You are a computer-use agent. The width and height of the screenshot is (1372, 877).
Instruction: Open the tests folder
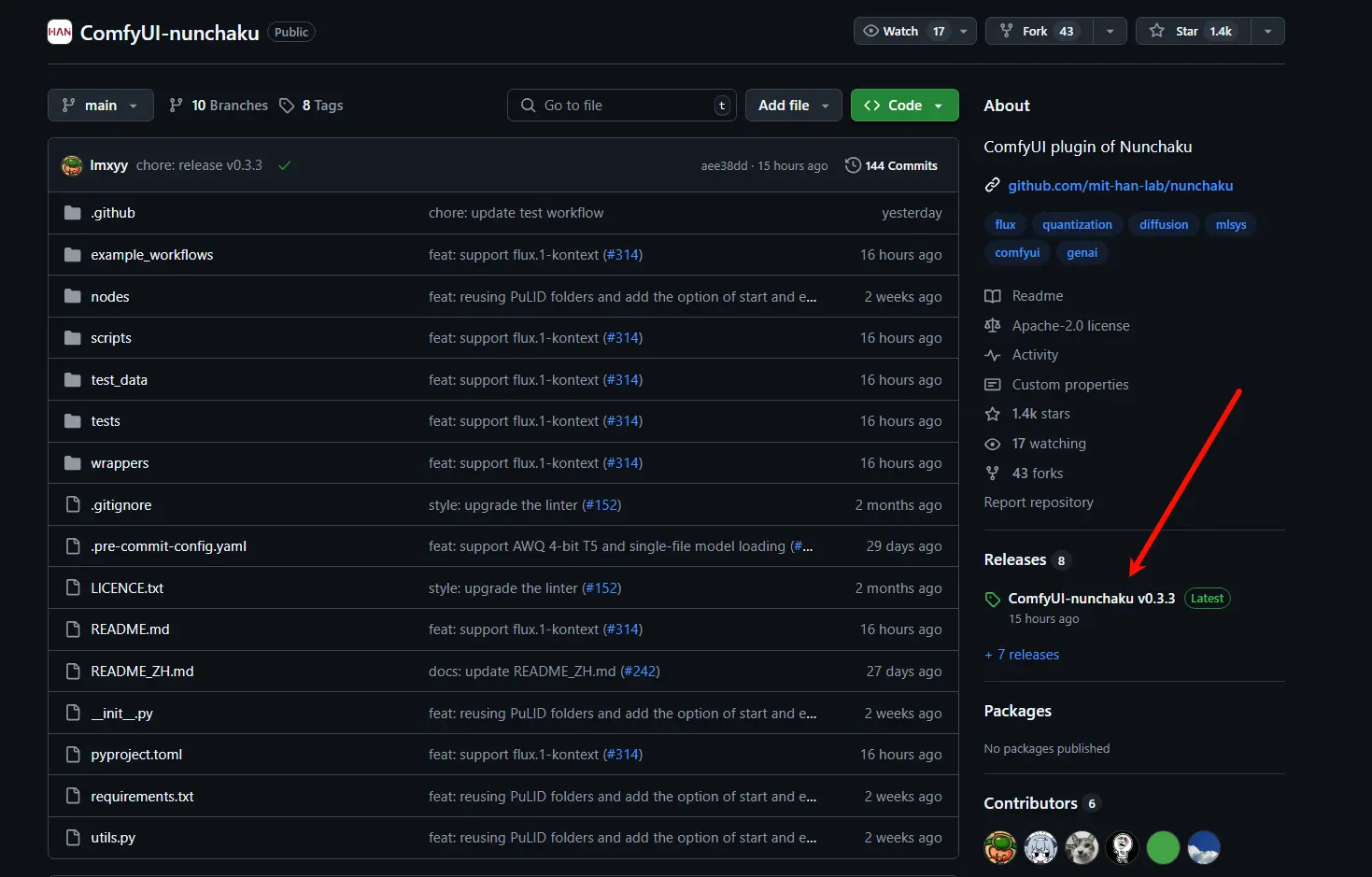click(105, 421)
